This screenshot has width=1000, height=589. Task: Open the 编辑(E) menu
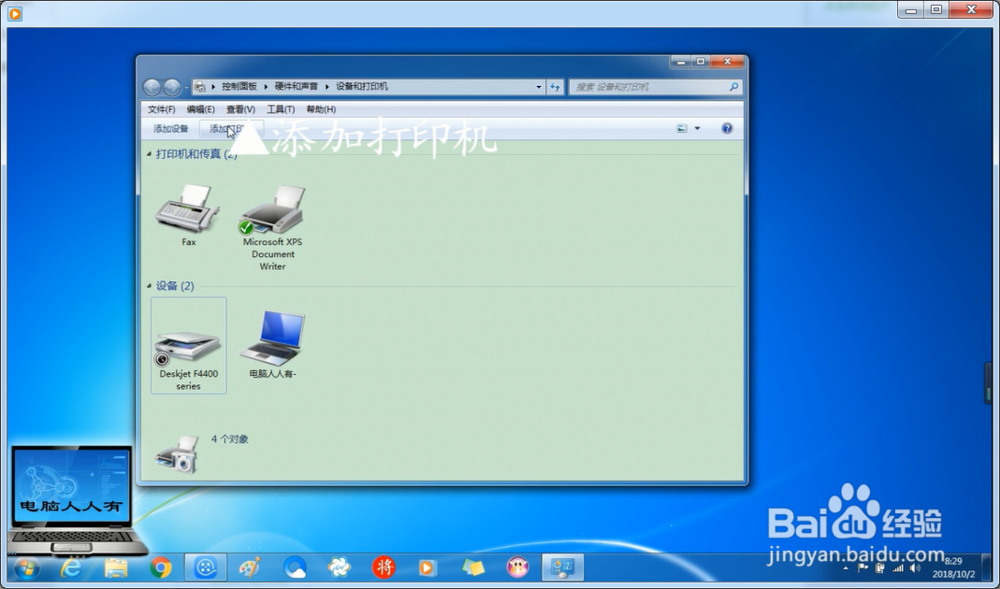pos(201,110)
